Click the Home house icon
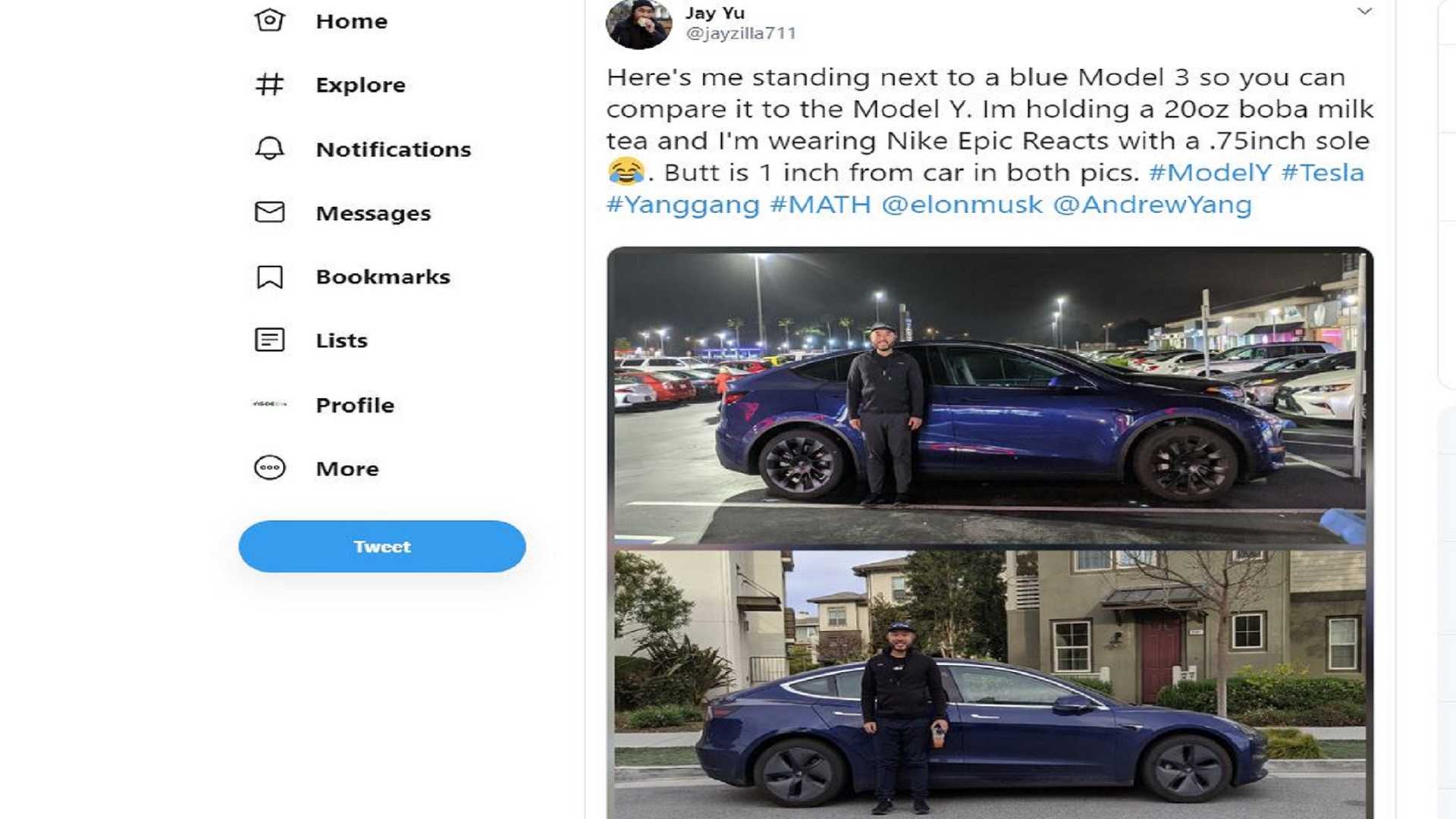Screen dimensions: 1456x819 [x=269, y=20]
